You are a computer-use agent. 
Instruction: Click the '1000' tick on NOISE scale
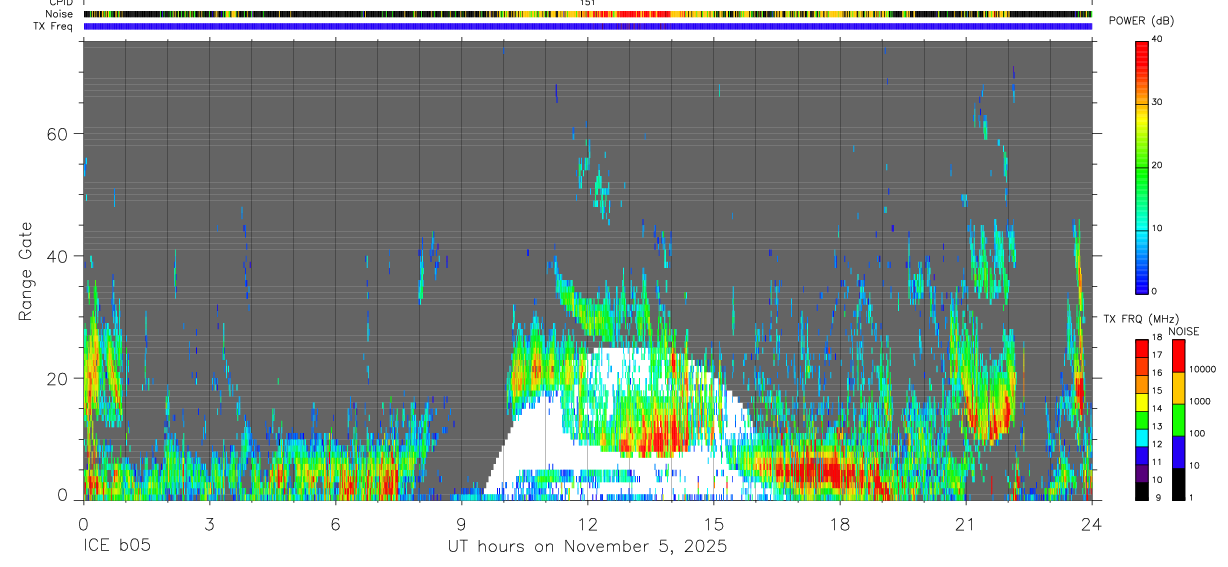[1199, 401]
